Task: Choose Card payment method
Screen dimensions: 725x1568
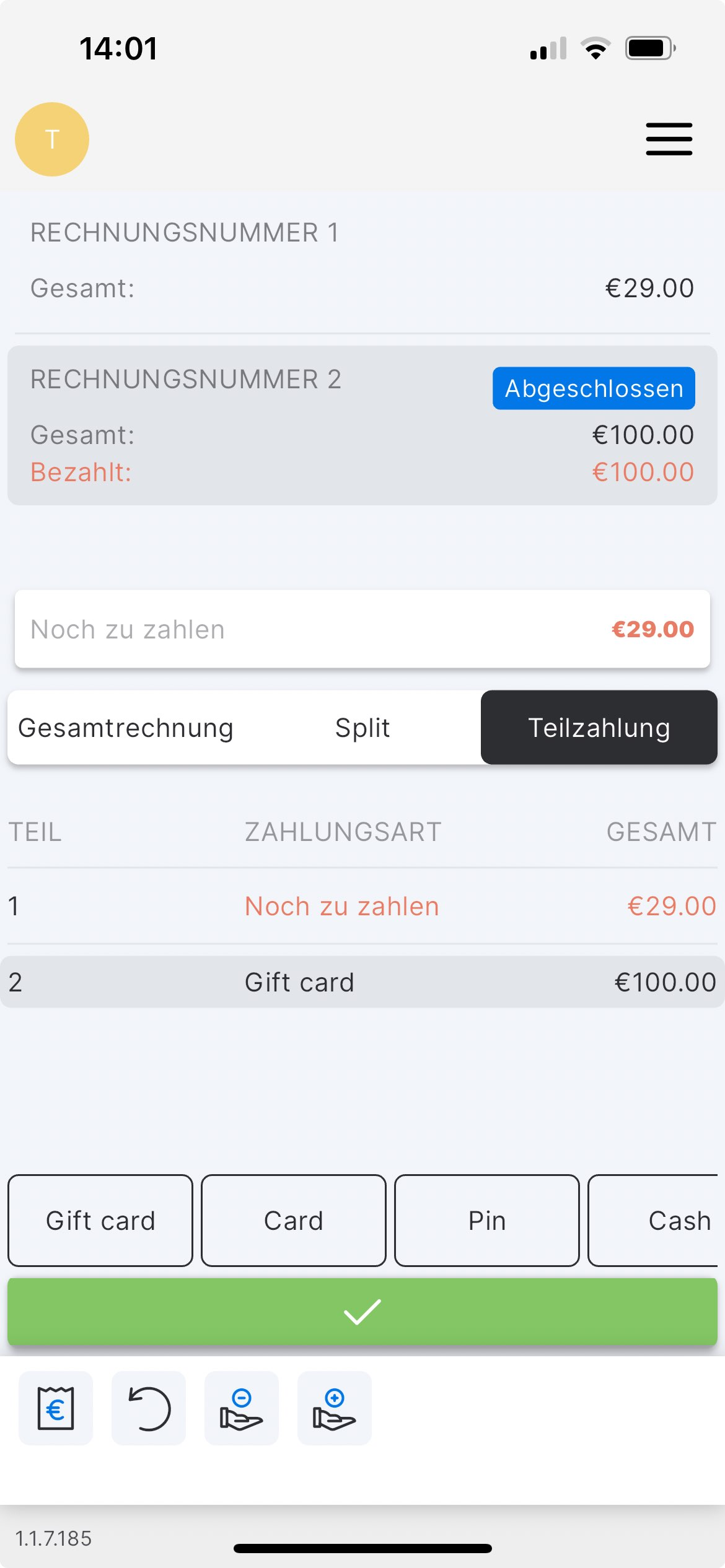Action: pos(294,1221)
